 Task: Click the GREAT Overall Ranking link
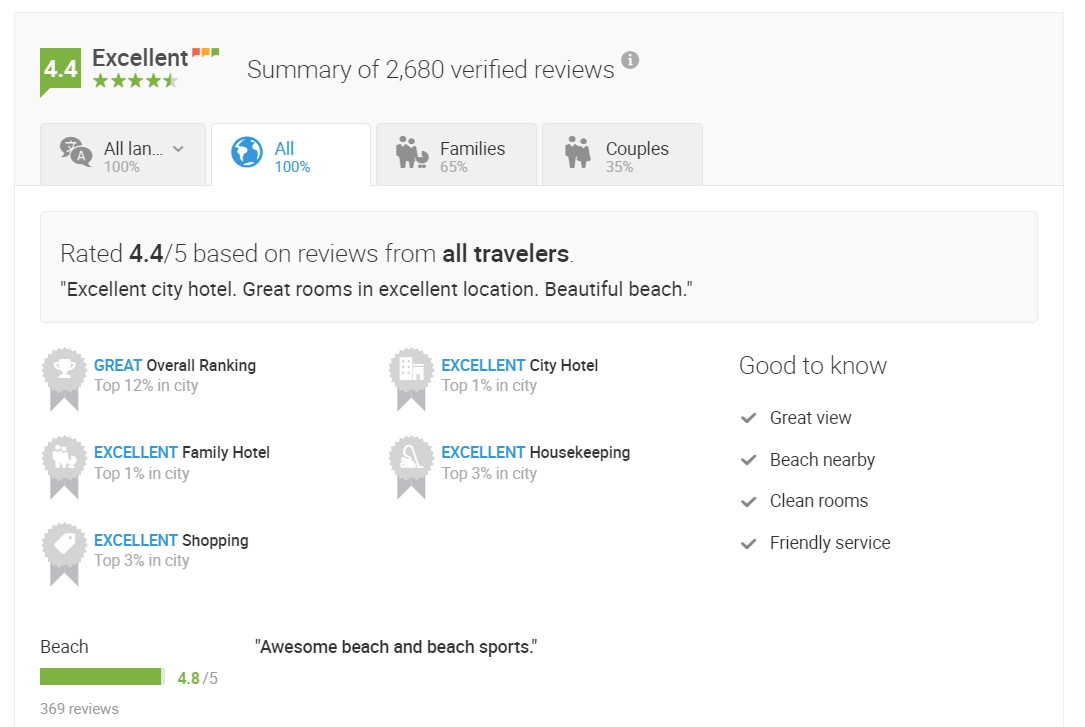tap(175, 365)
